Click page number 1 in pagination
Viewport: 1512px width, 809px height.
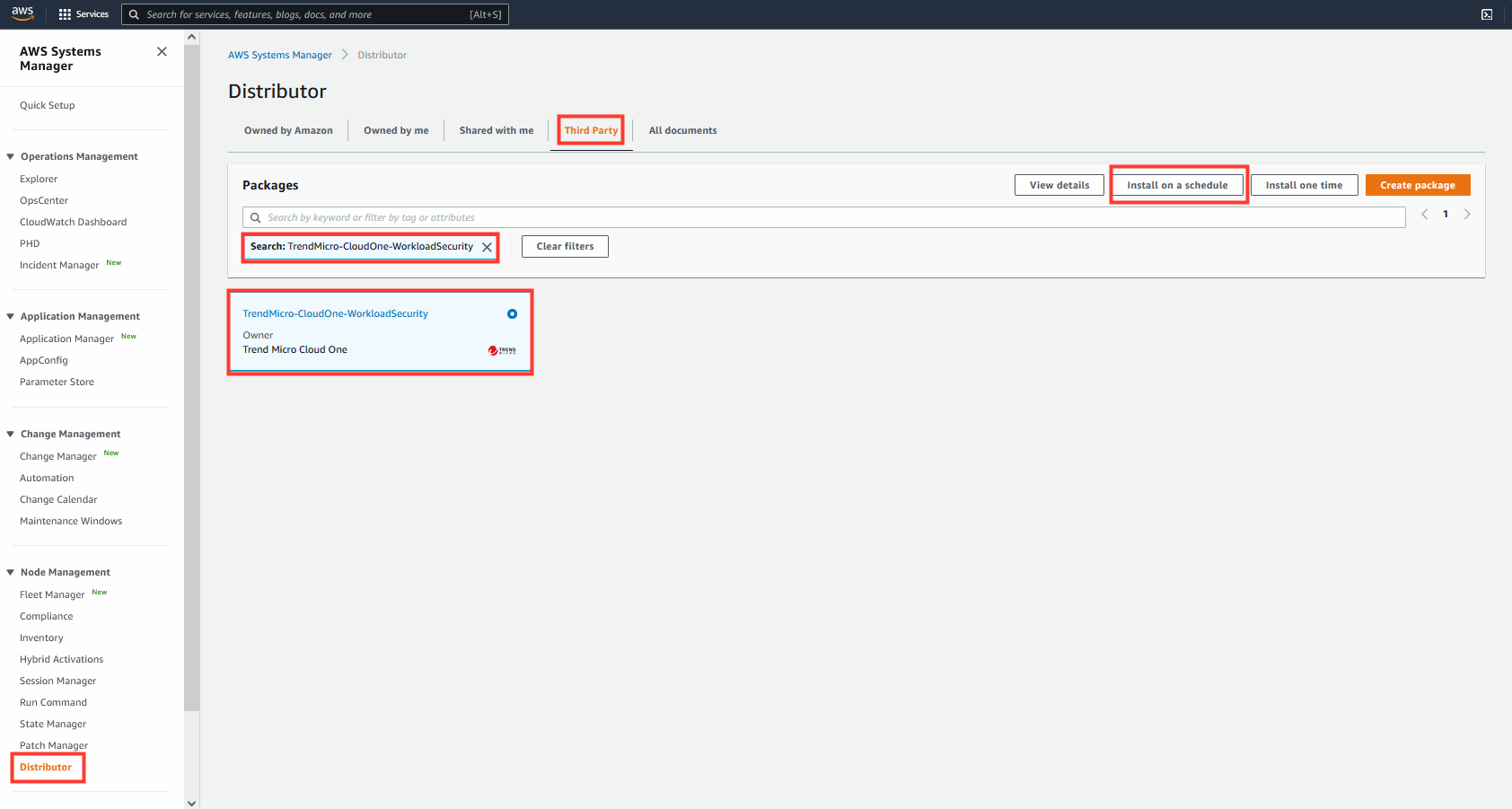(x=1446, y=214)
